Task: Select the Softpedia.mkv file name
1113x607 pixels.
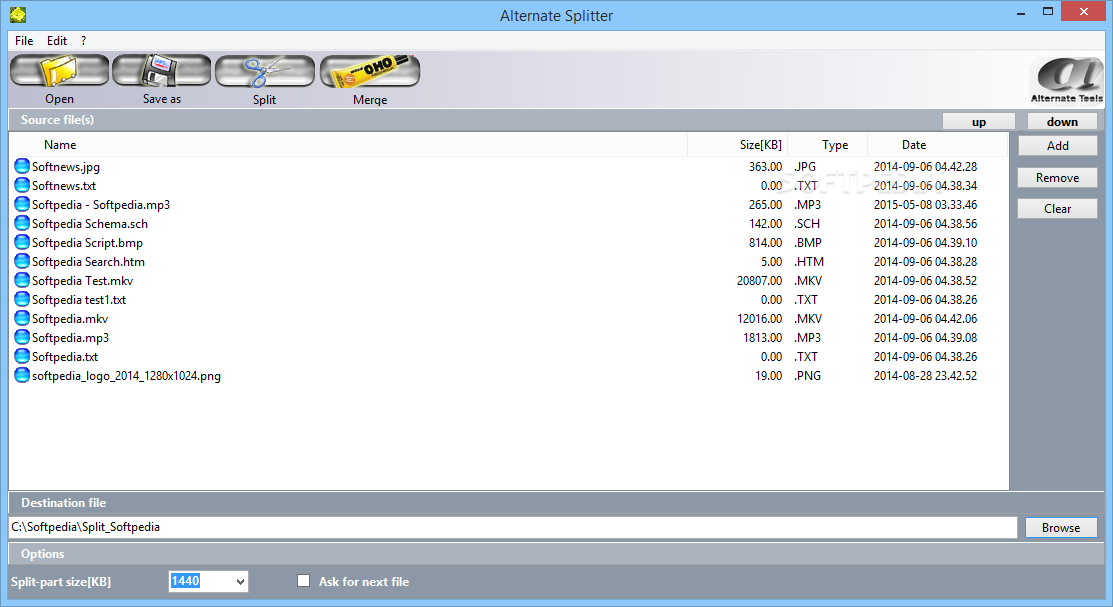Action: [x=70, y=319]
